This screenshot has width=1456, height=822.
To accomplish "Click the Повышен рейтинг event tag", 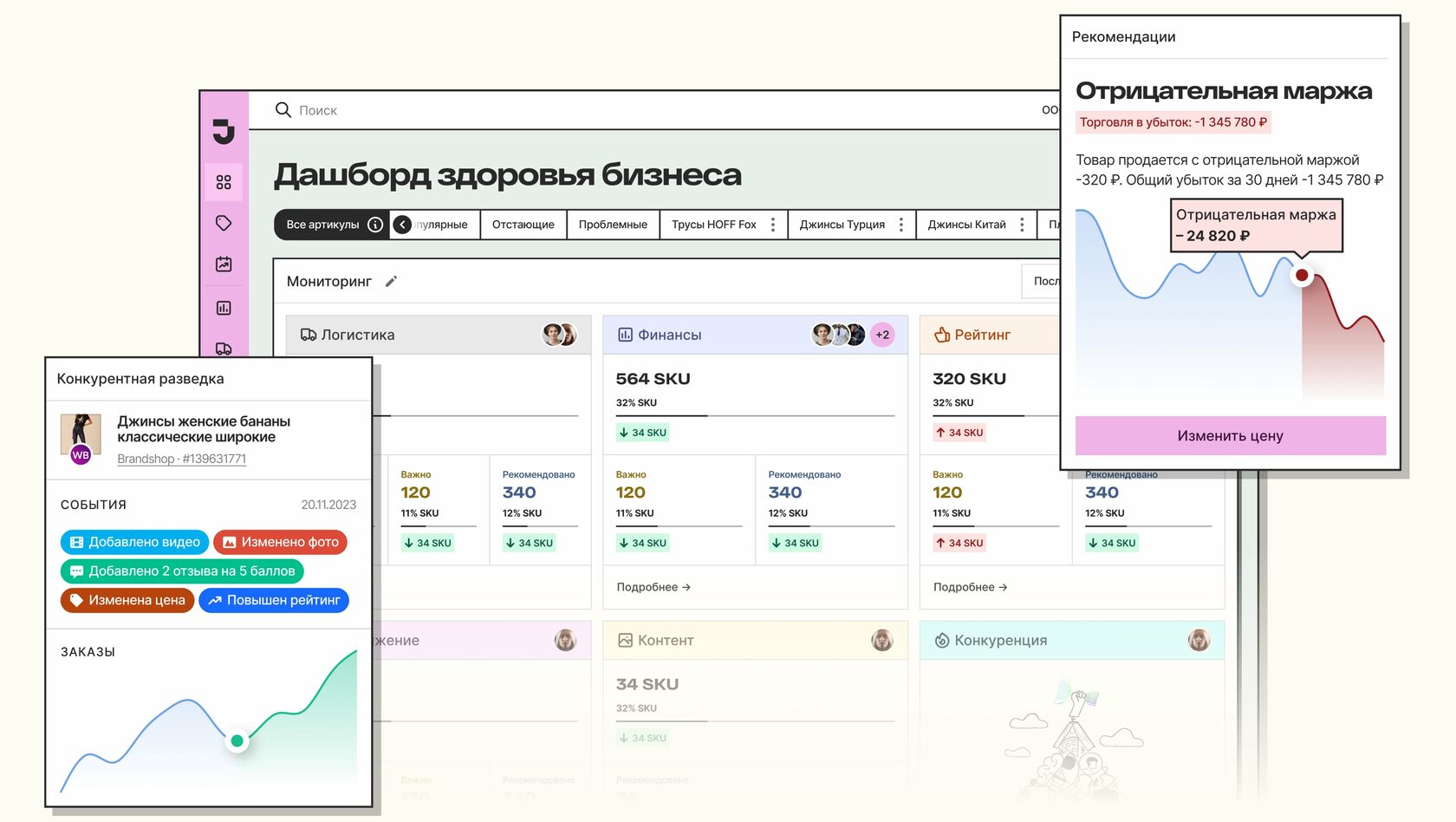I will point(274,600).
